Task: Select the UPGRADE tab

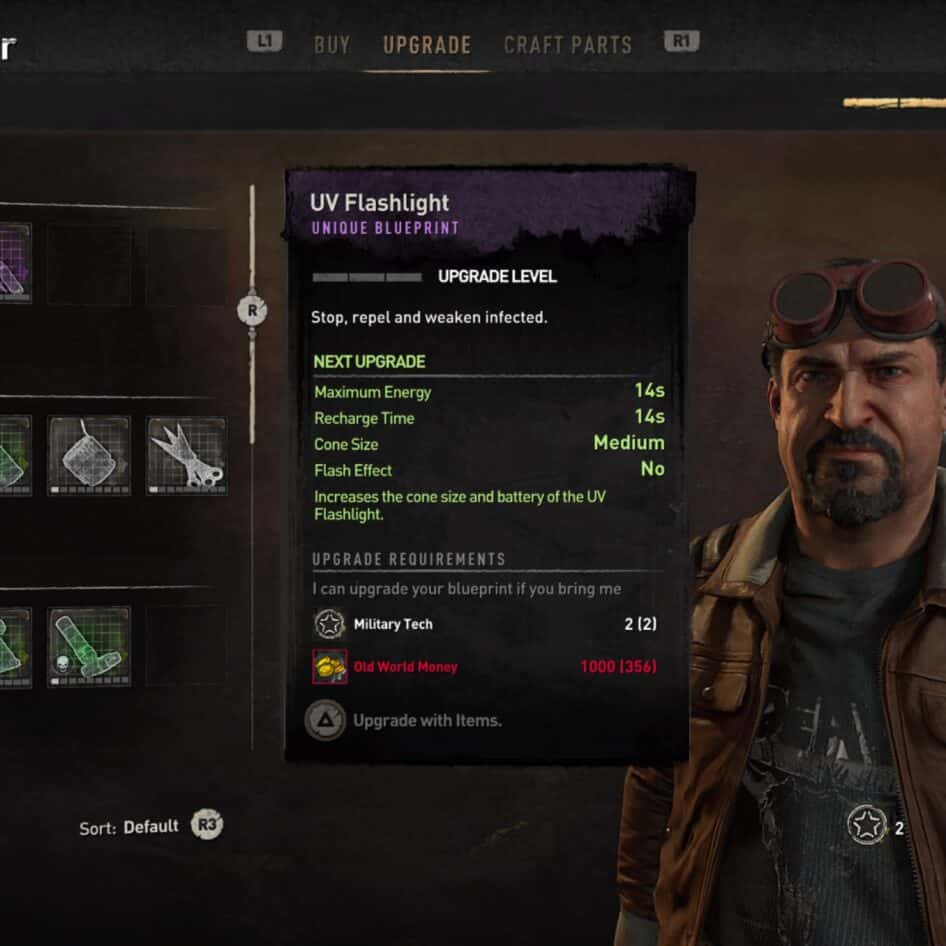Action: [427, 45]
